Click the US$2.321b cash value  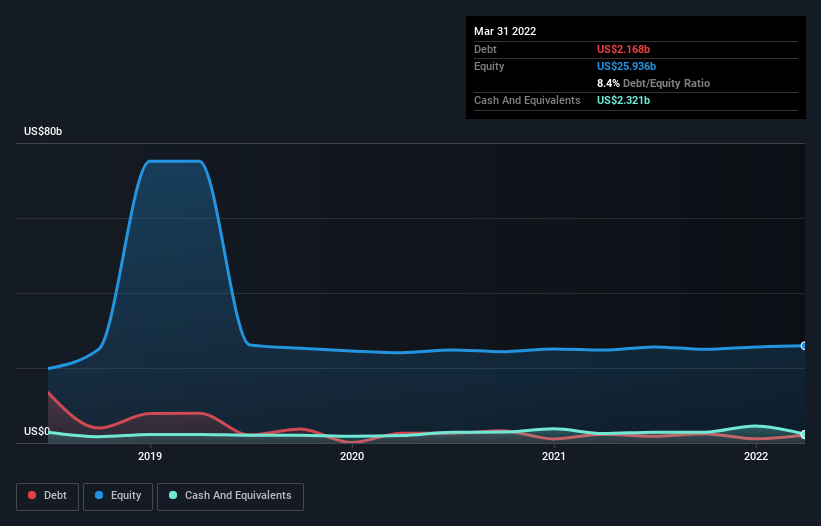tap(623, 100)
